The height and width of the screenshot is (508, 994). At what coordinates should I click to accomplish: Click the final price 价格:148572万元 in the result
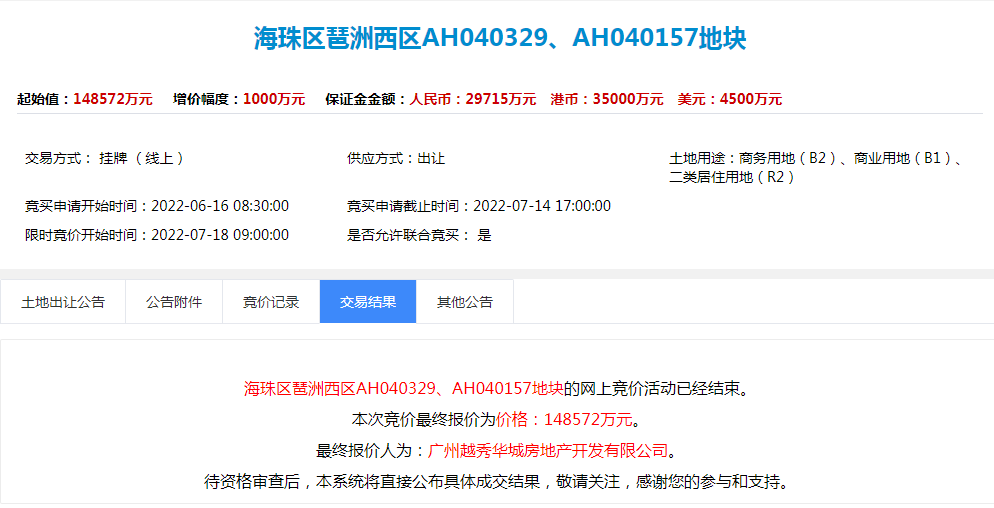564,419
